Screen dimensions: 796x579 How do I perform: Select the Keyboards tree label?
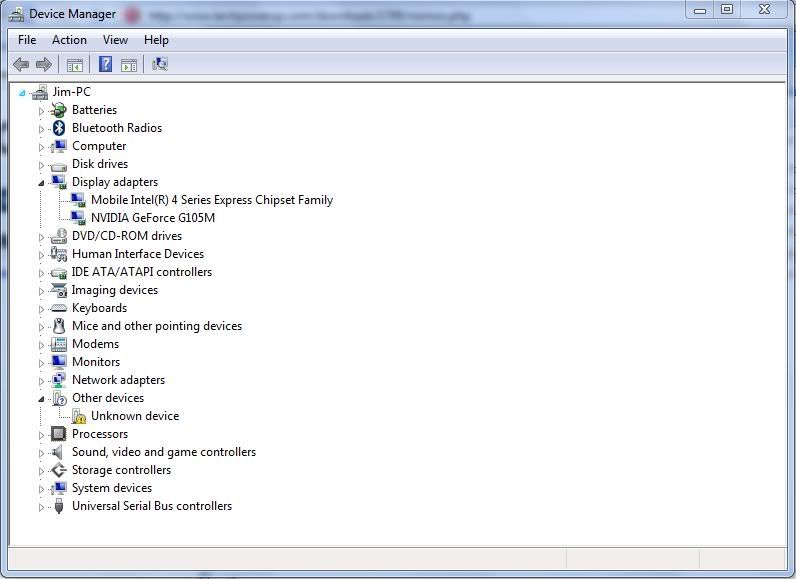tap(100, 308)
